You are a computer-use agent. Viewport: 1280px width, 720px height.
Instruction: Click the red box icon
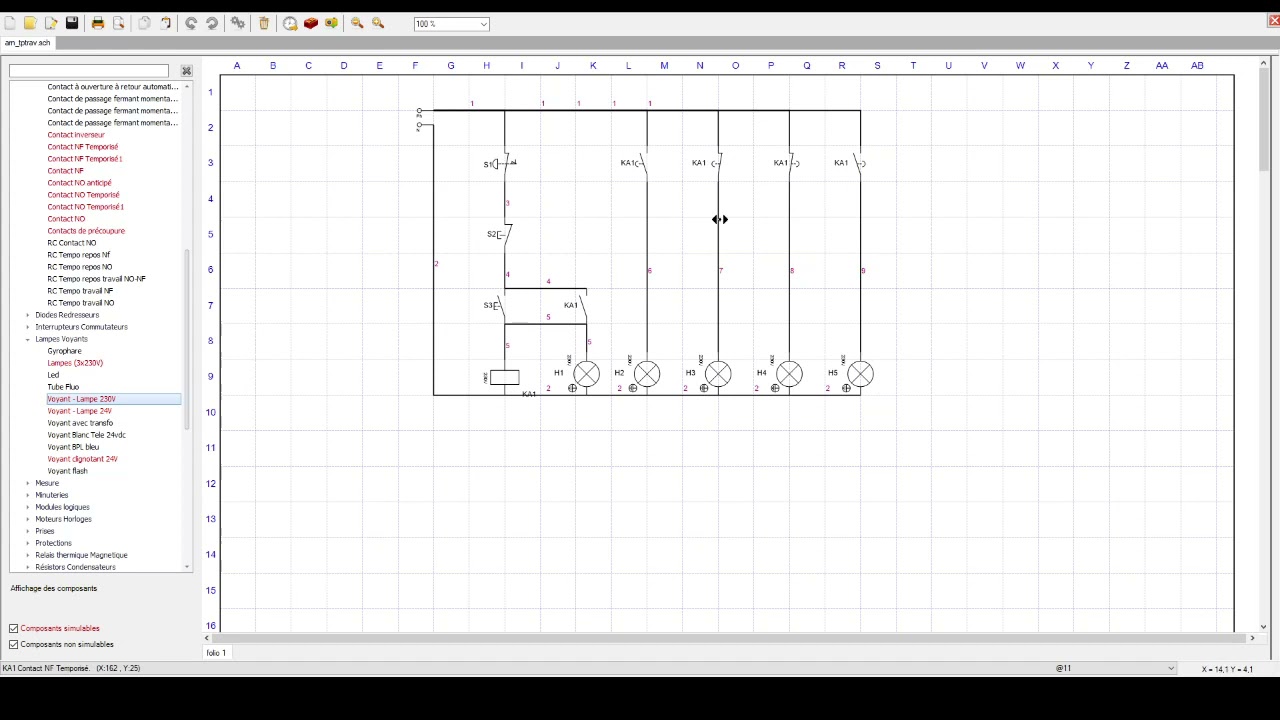point(311,23)
